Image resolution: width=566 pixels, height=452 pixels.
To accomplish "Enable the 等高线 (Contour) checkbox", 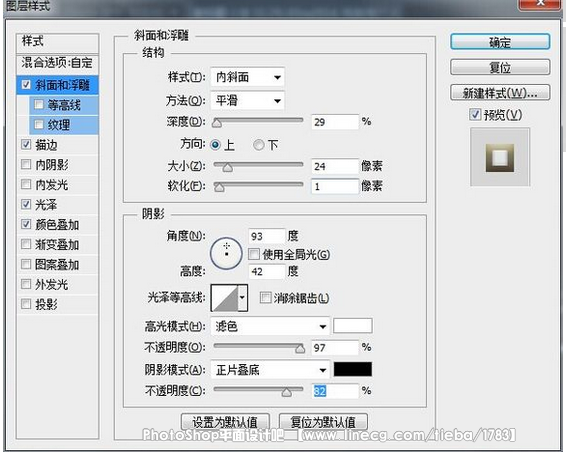I will pos(39,105).
